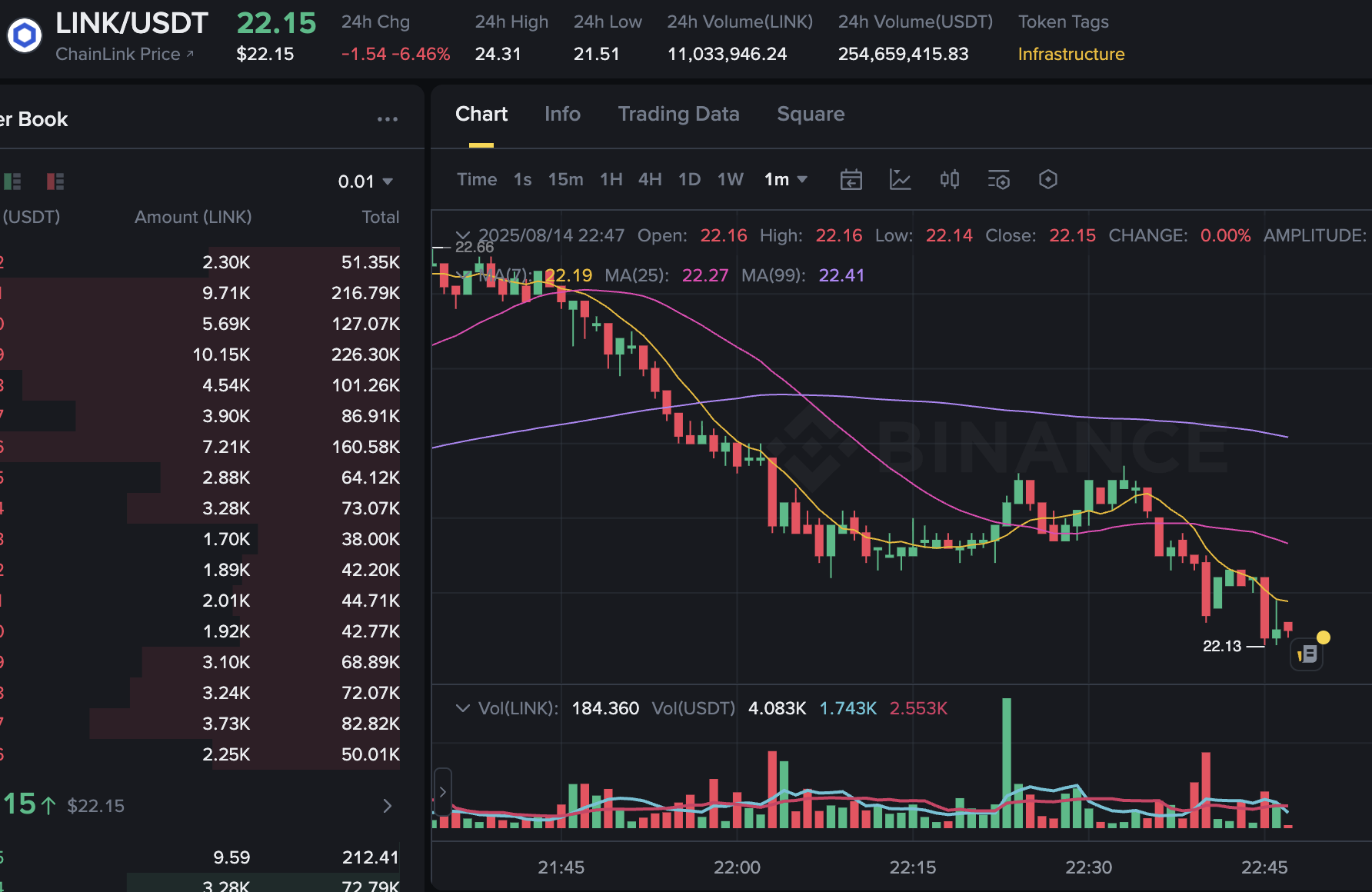Expand the $22.15 last price arrow
Image resolution: width=1372 pixels, height=892 pixels.
[x=388, y=806]
